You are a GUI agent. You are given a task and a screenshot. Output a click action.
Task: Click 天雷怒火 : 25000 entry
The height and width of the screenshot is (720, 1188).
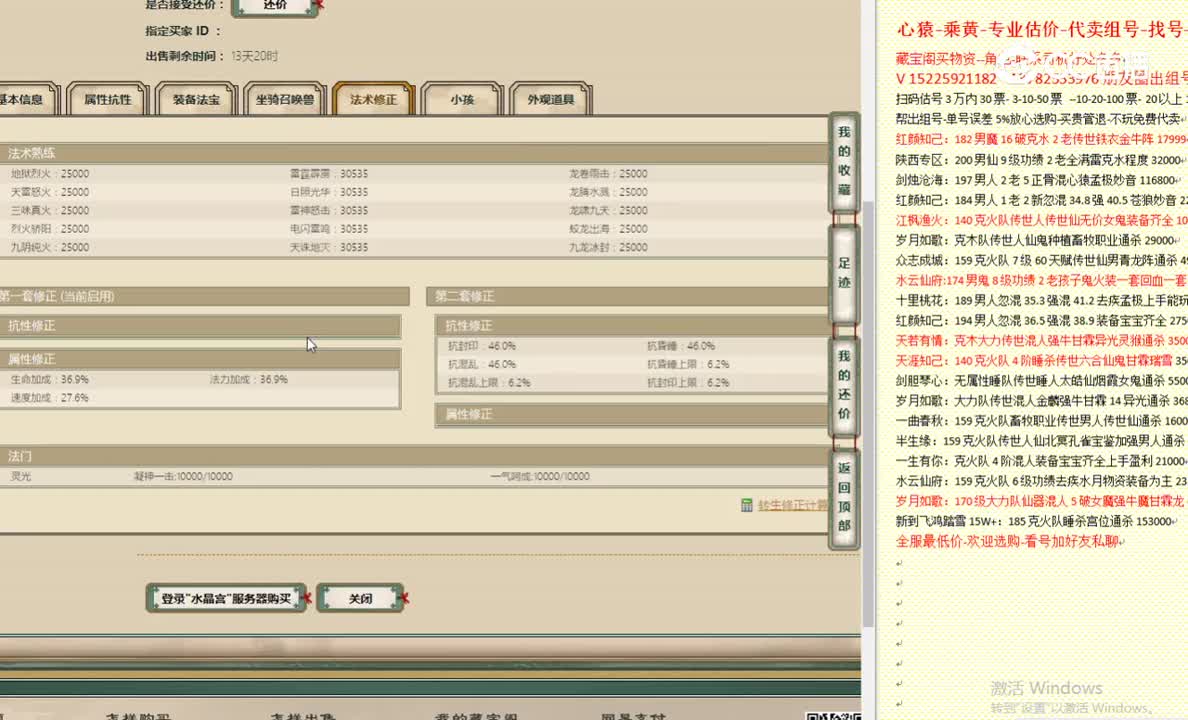(50, 193)
